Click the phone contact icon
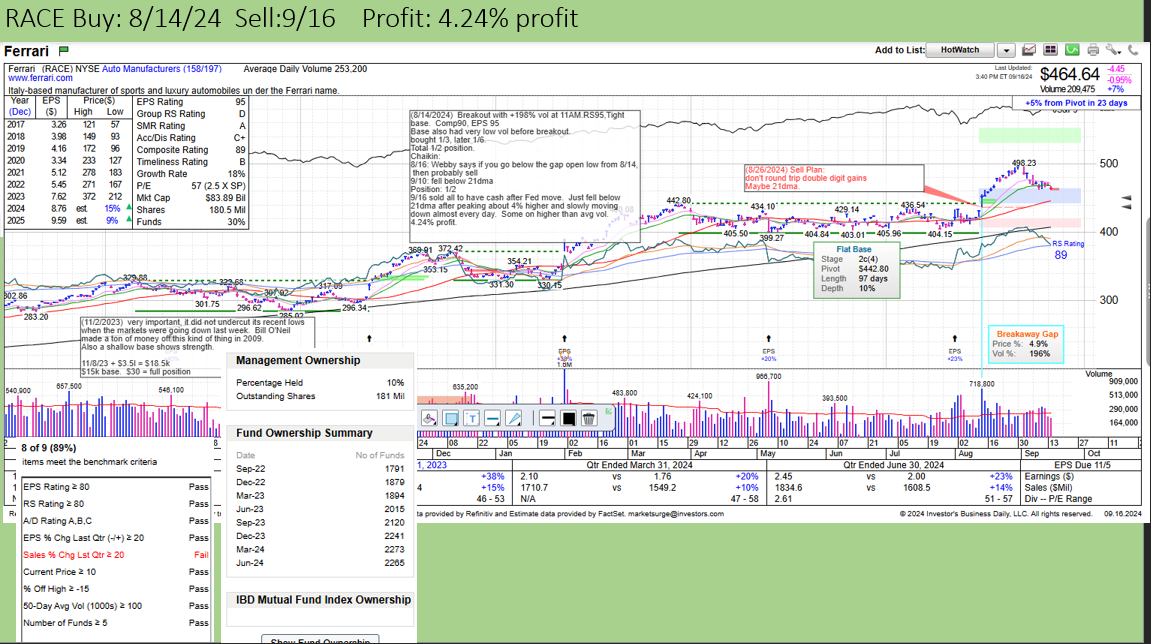1151x644 pixels. (1134, 50)
